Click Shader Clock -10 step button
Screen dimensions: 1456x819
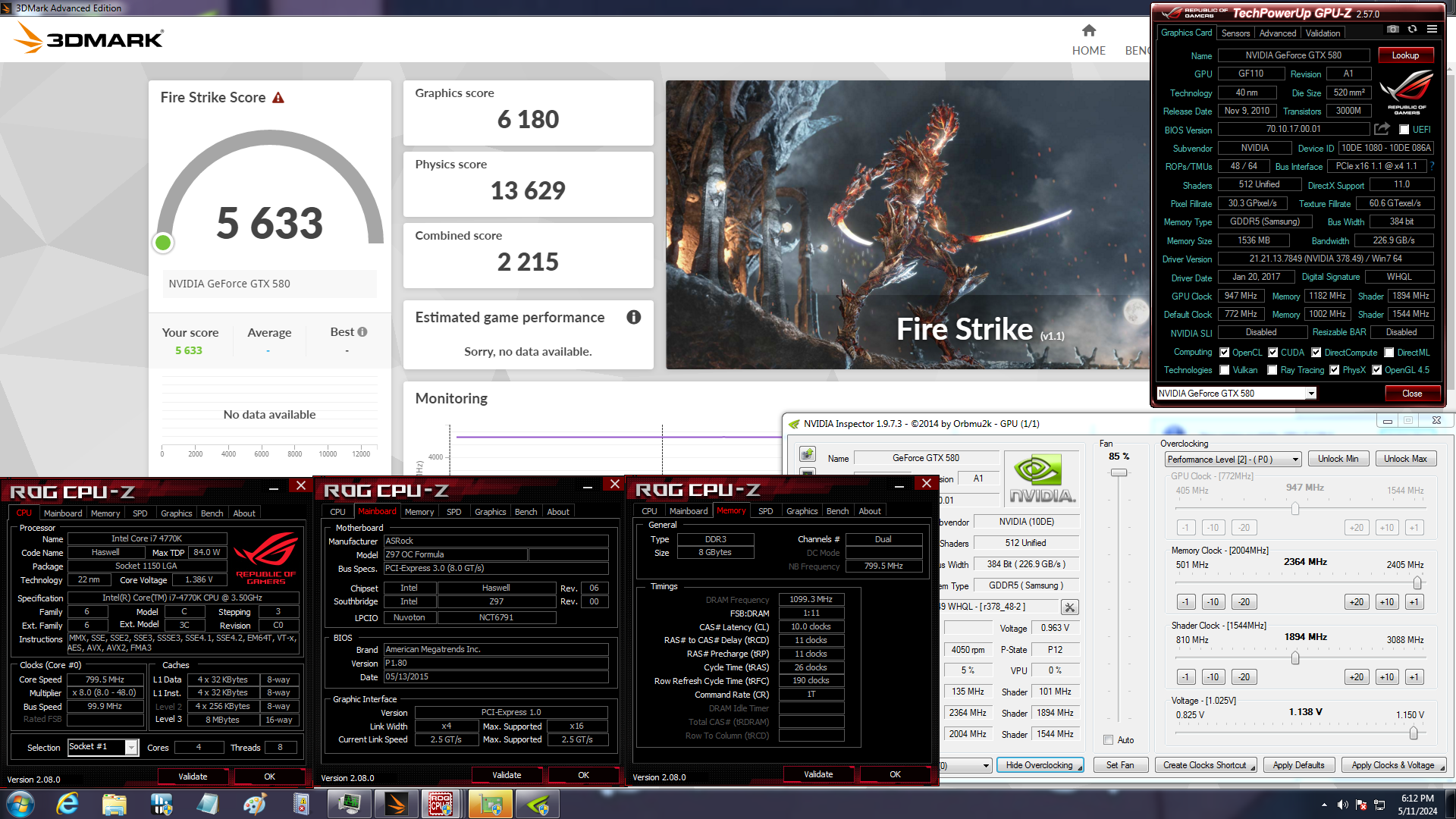click(x=1213, y=677)
